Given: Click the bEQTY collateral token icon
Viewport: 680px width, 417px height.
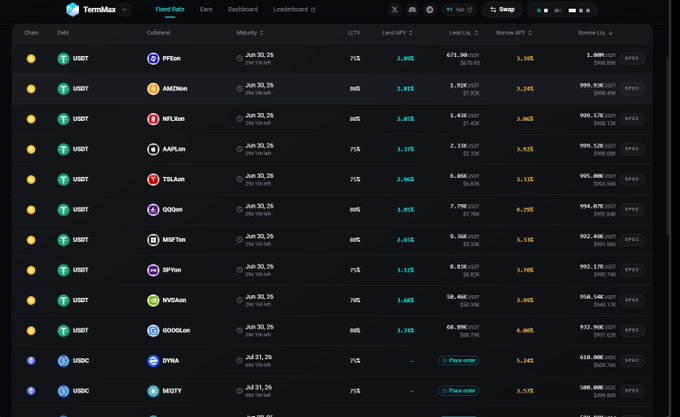Looking at the screenshot, I should click(153, 391).
